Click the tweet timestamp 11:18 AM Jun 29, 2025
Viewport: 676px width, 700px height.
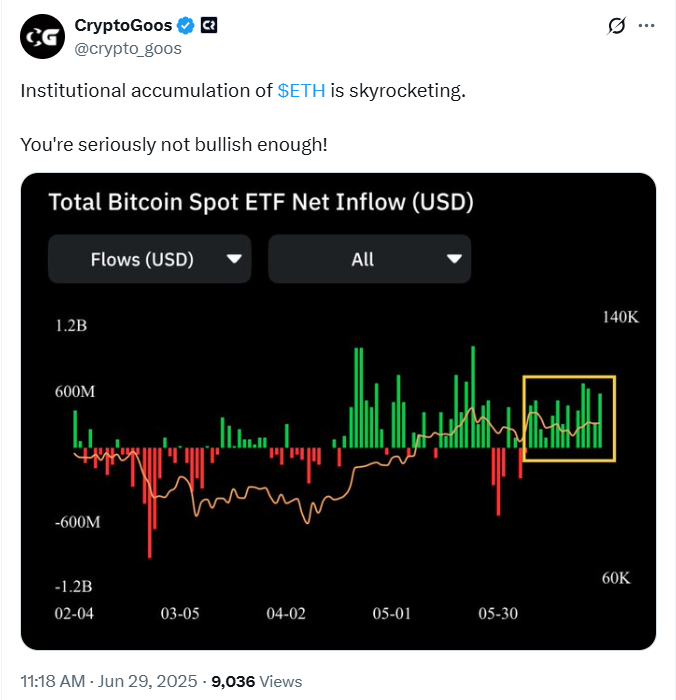[109, 681]
